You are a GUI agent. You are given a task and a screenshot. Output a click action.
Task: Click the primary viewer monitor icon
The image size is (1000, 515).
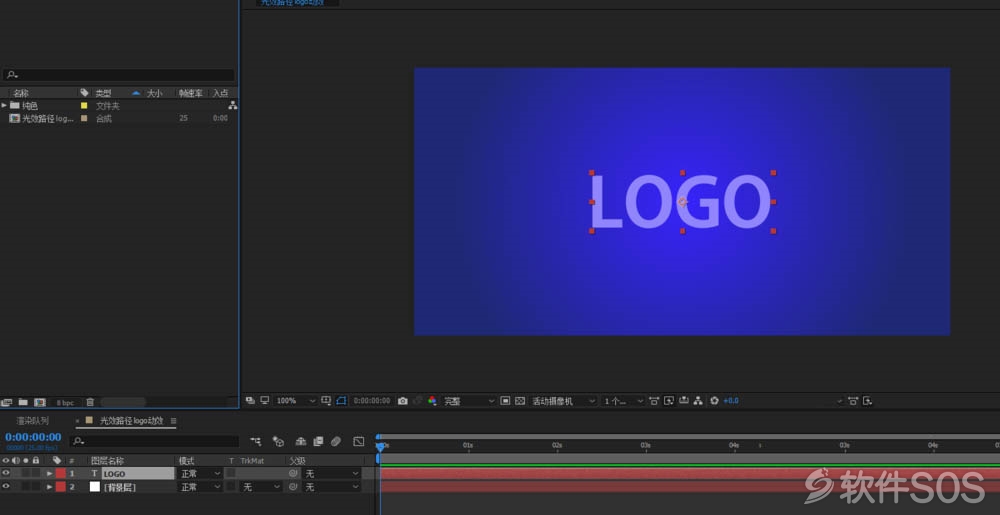pyautogui.click(x=265, y=400)
